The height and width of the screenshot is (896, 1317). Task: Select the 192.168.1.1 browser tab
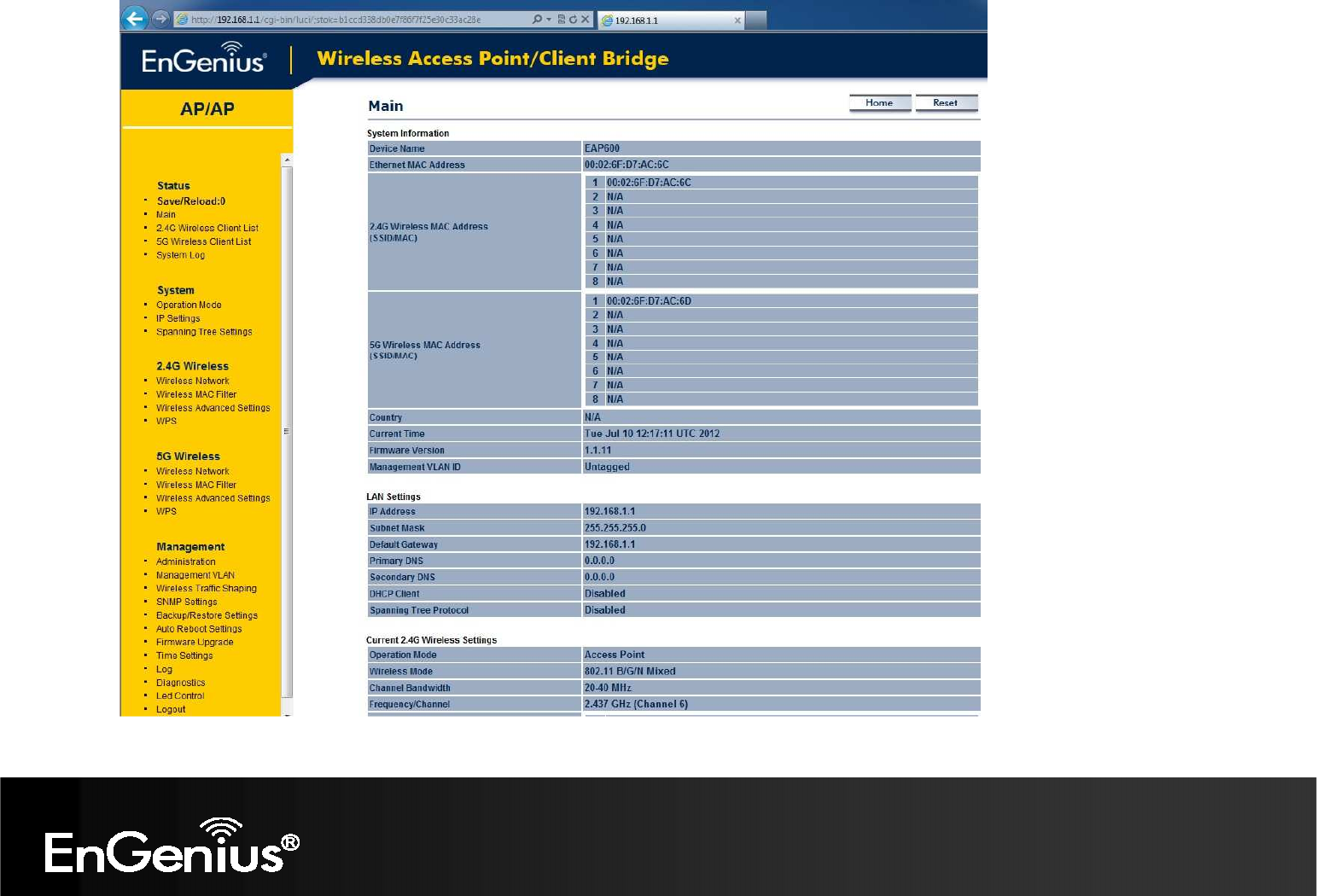[x=670, y=20]
